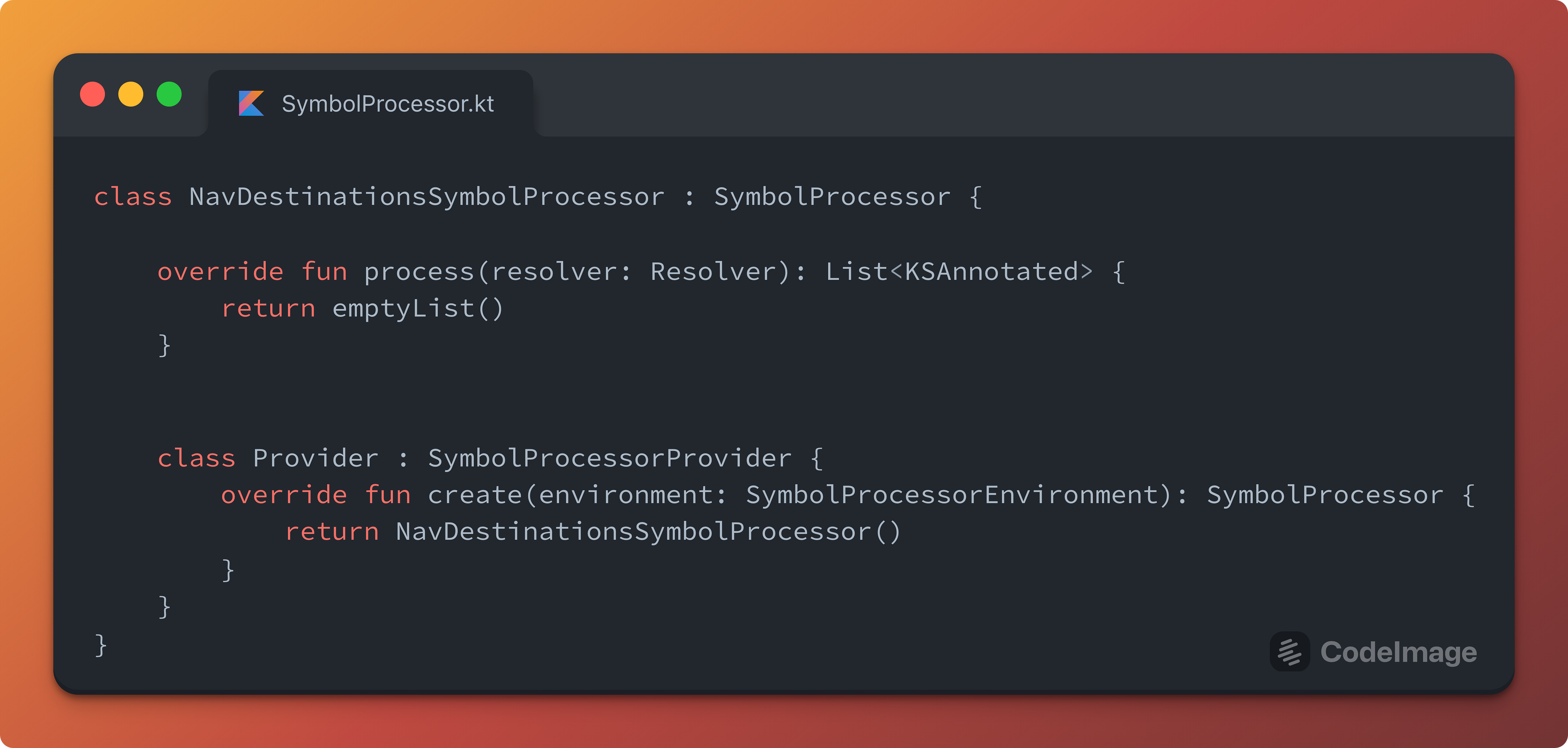
Task: Click the final closing brace of the file
Action: pos(100,645)
